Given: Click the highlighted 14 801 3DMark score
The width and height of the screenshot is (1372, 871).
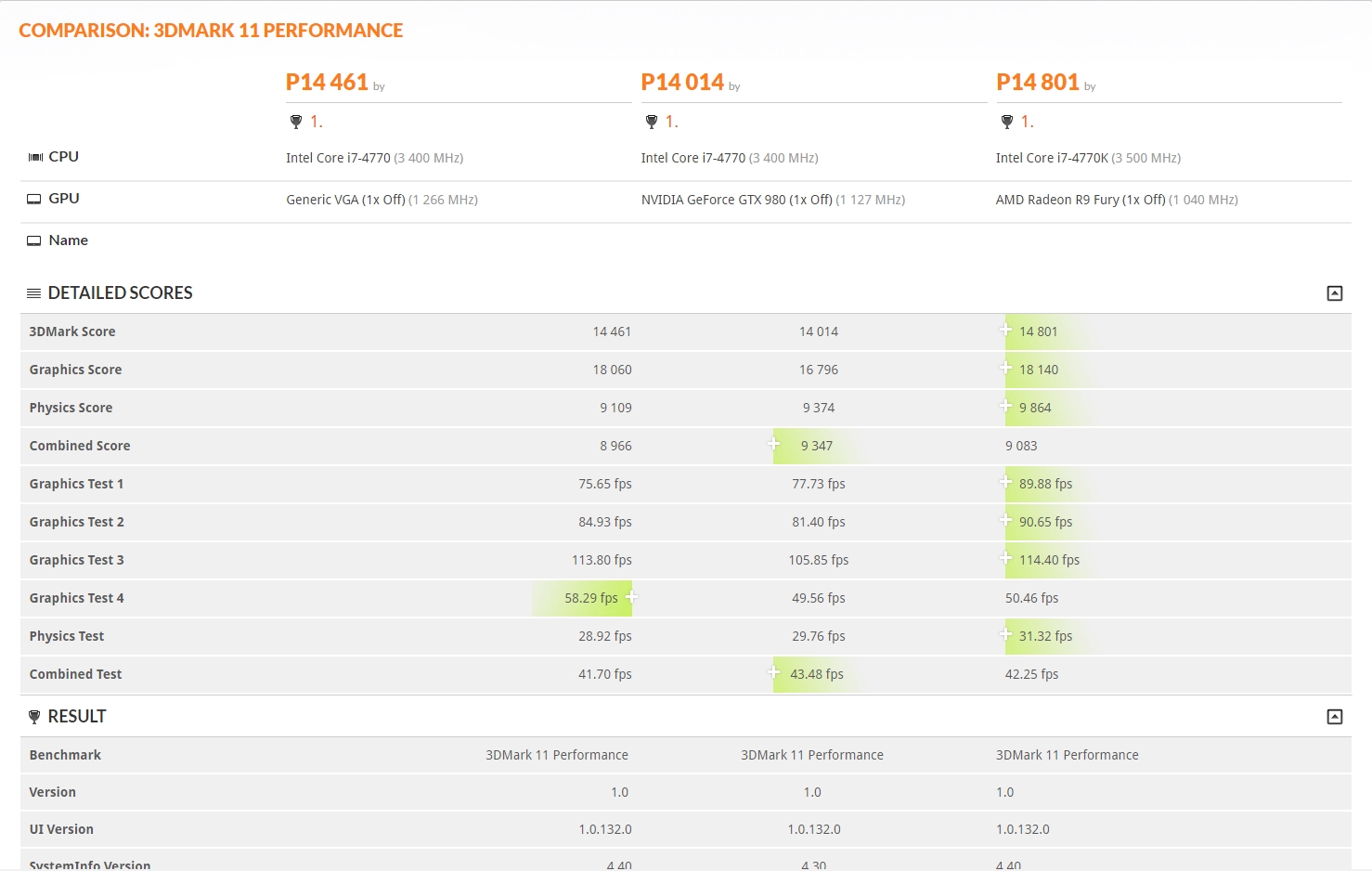Looking at the screenshot, I should pyautogui.click(x=1038, y=331).
